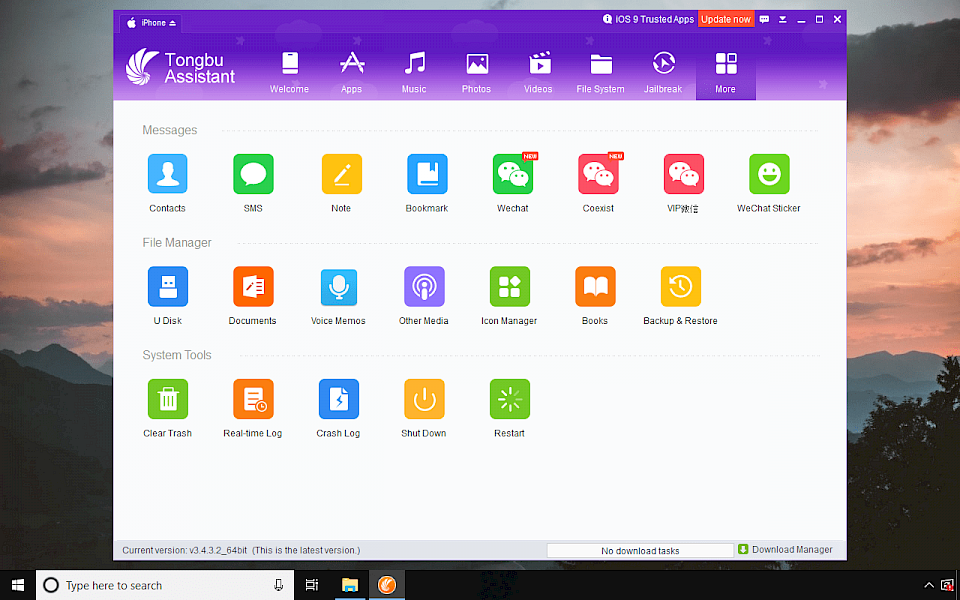Image resolution: width=960 pixels, height=600 pixels.
Task: Open Windows Task View
Action: click(x=312, y=585)
